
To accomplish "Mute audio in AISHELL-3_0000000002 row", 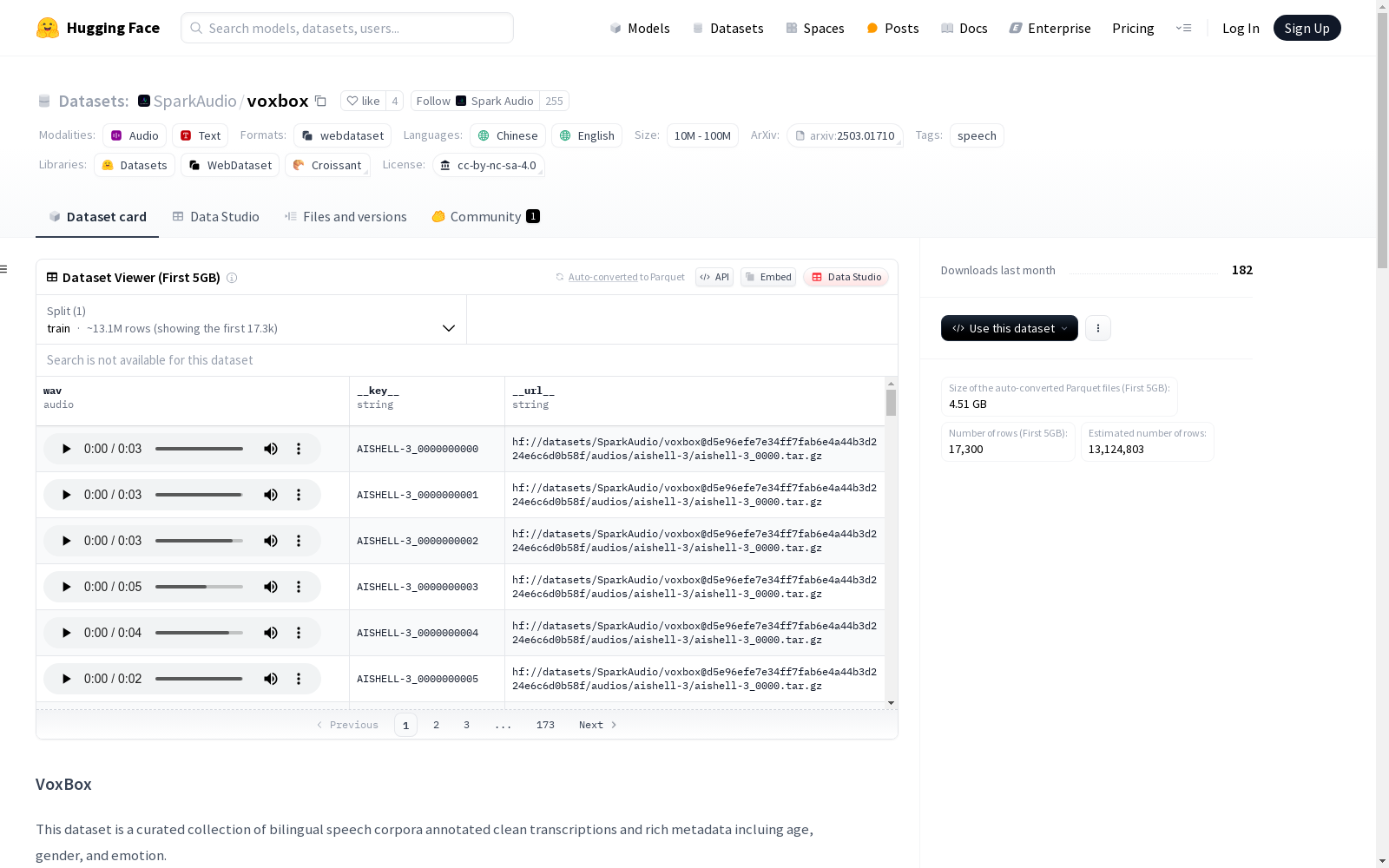I will 271,541.
